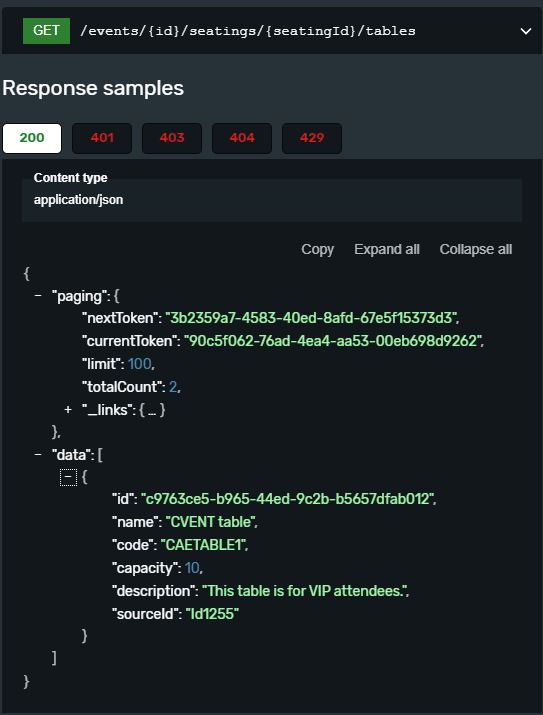Click the endpoint path /events/{id}/seatings/{seatingId}/tables
Image resolution: width=543 pixels, height=715 pixels.
pos(248,31)
